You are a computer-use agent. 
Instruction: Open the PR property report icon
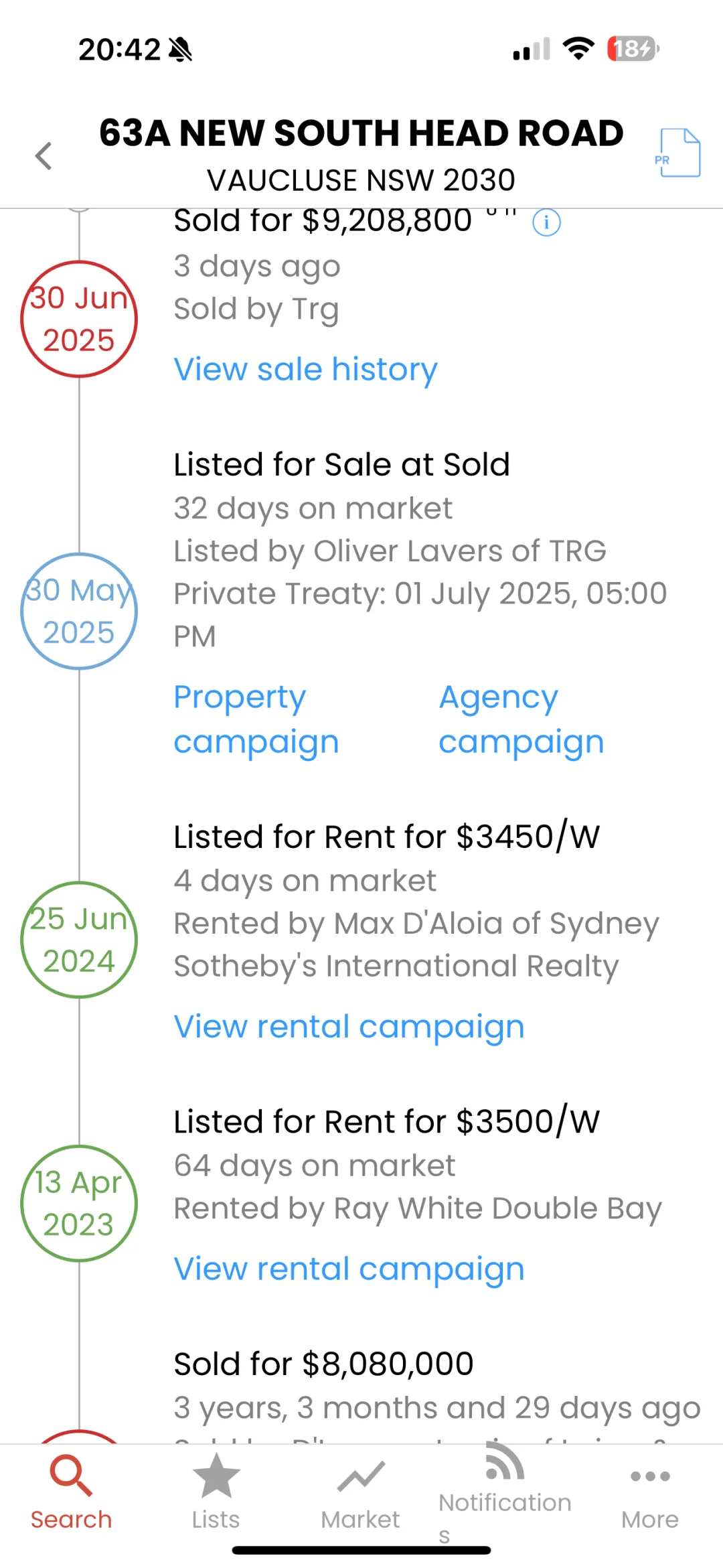pyautogui.click(x=678, y=153)
